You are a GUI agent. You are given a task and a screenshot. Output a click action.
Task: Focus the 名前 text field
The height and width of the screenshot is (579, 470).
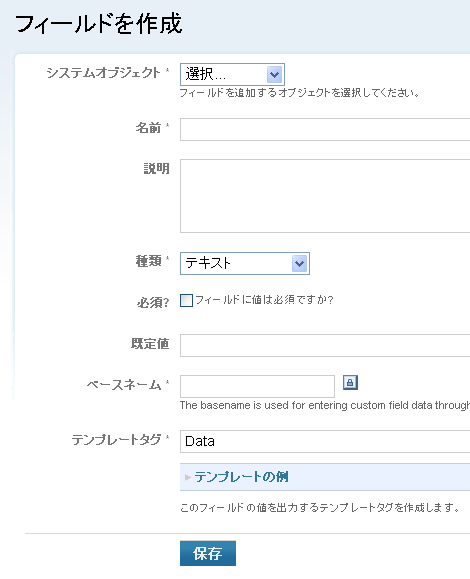325,130
